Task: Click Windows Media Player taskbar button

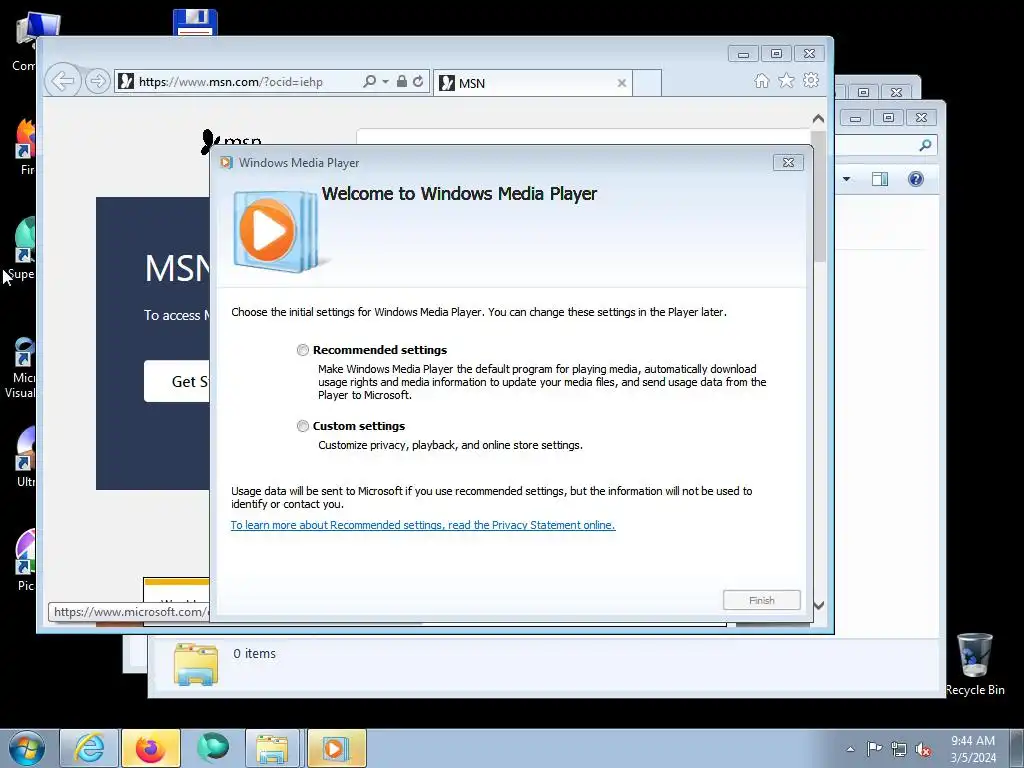Action: 336,748
